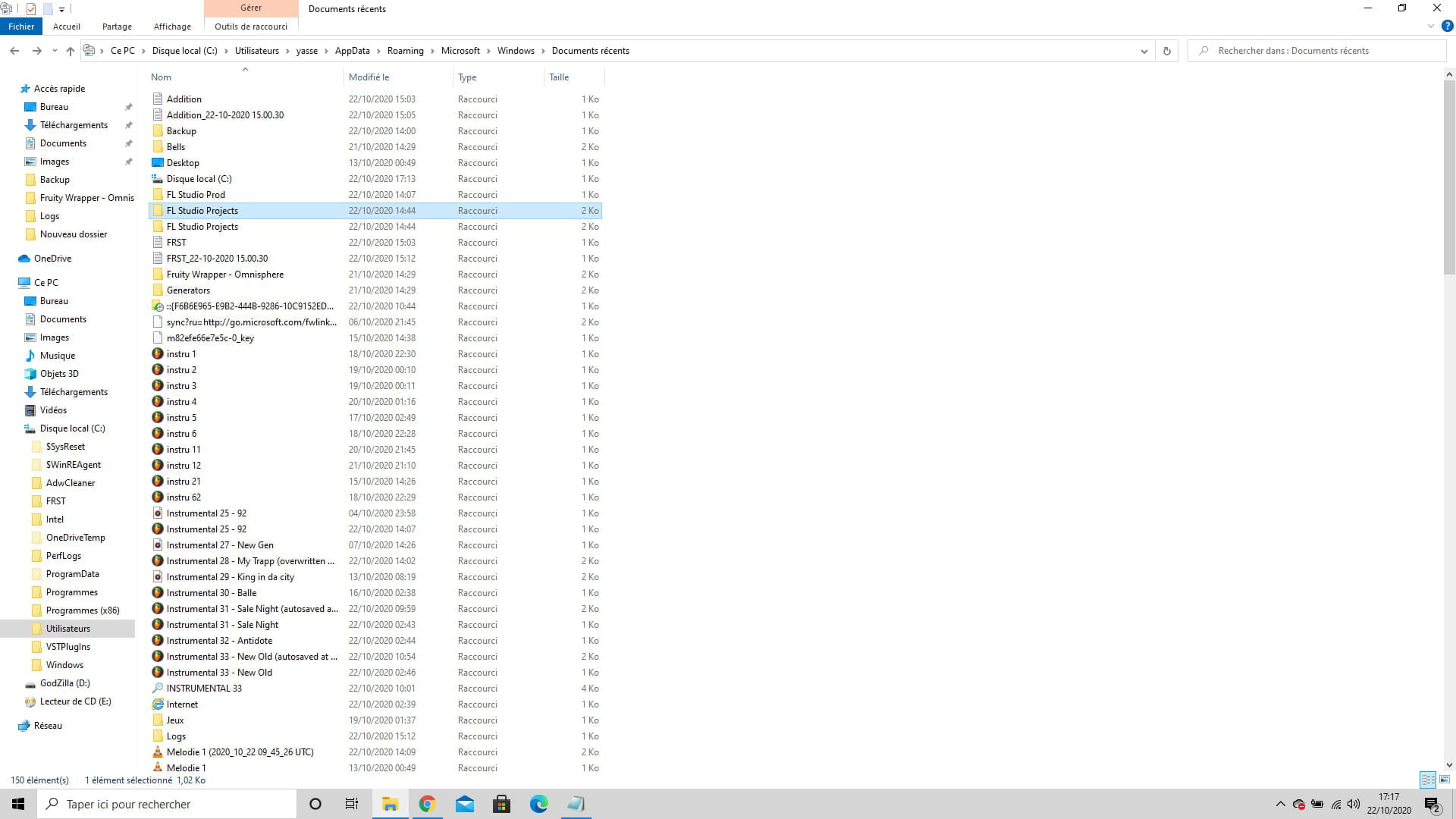This screenshot has height=819, width=1456.
Task: Open Task View in the taskbar
Action: [x=352, y=804]
